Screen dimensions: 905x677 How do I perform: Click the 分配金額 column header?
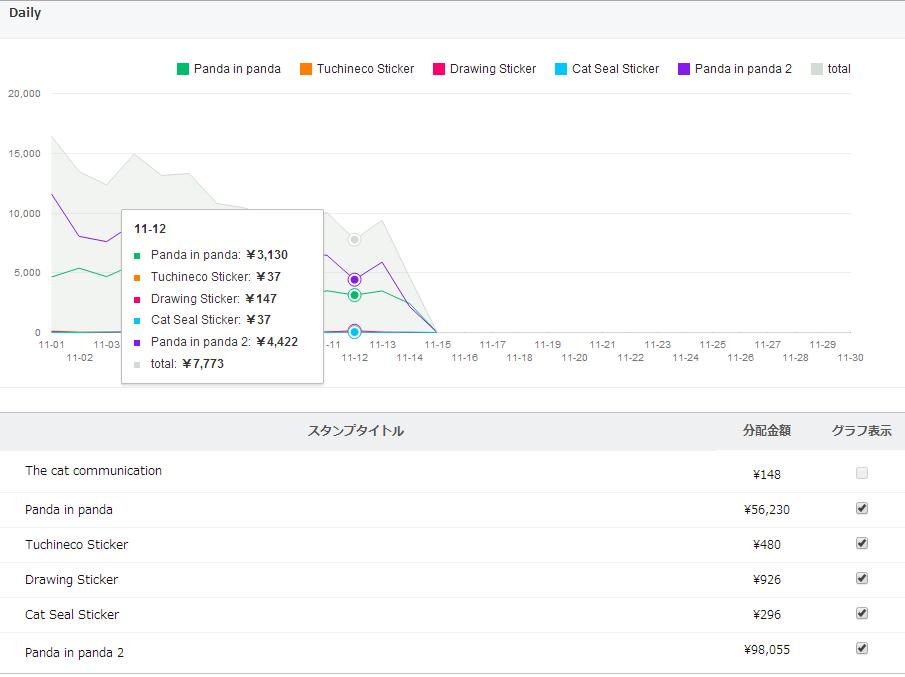767,431
